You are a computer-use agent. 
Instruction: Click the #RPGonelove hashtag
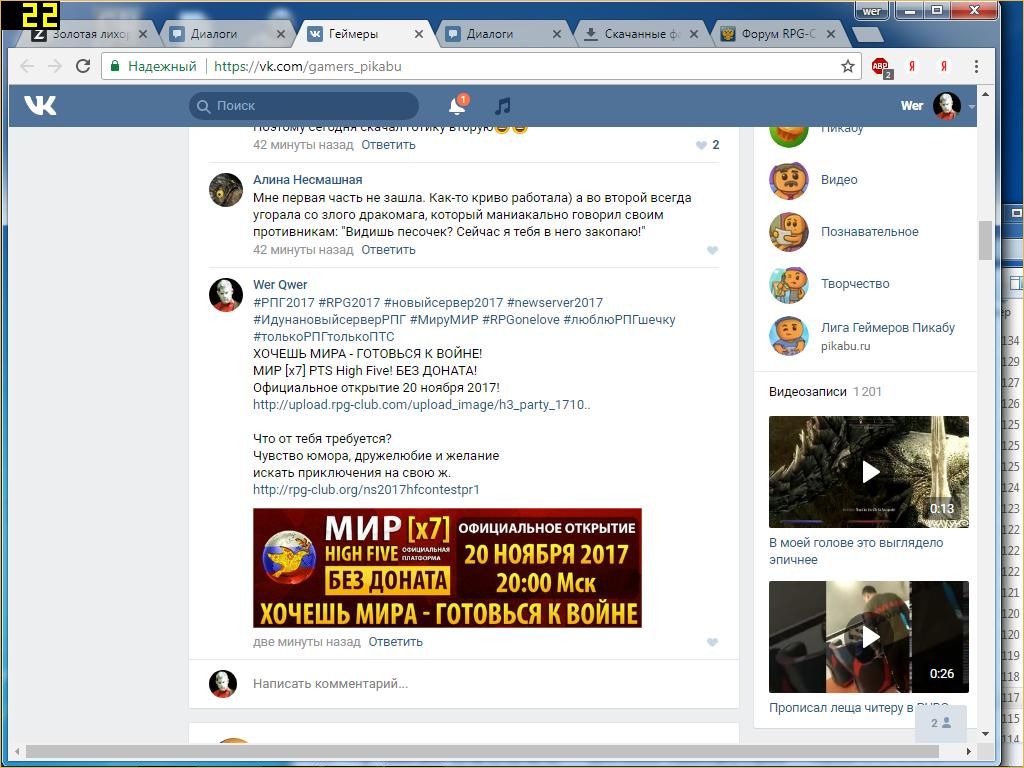point(520,320)
